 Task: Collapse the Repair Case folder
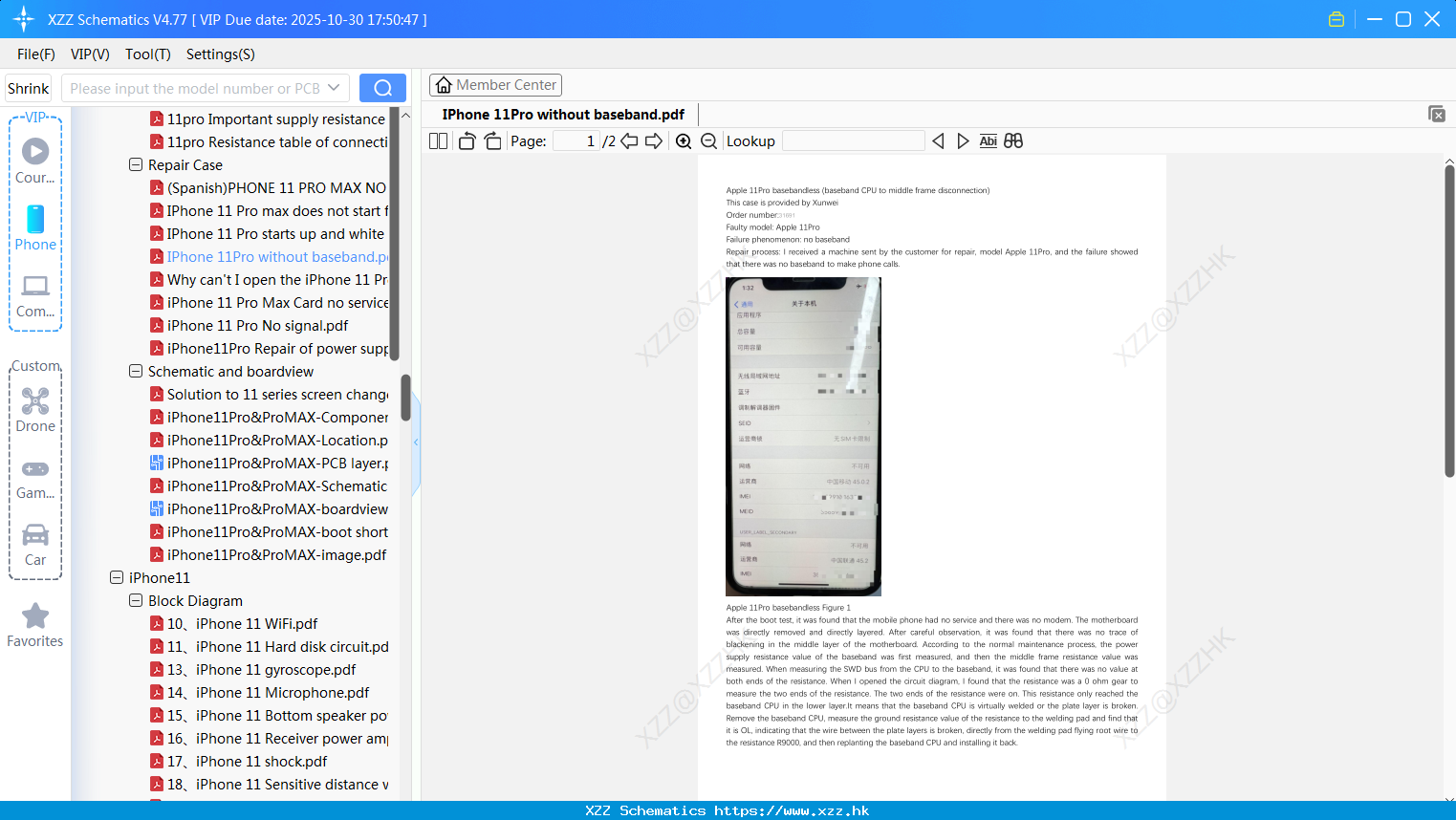[x=136, y=164]
